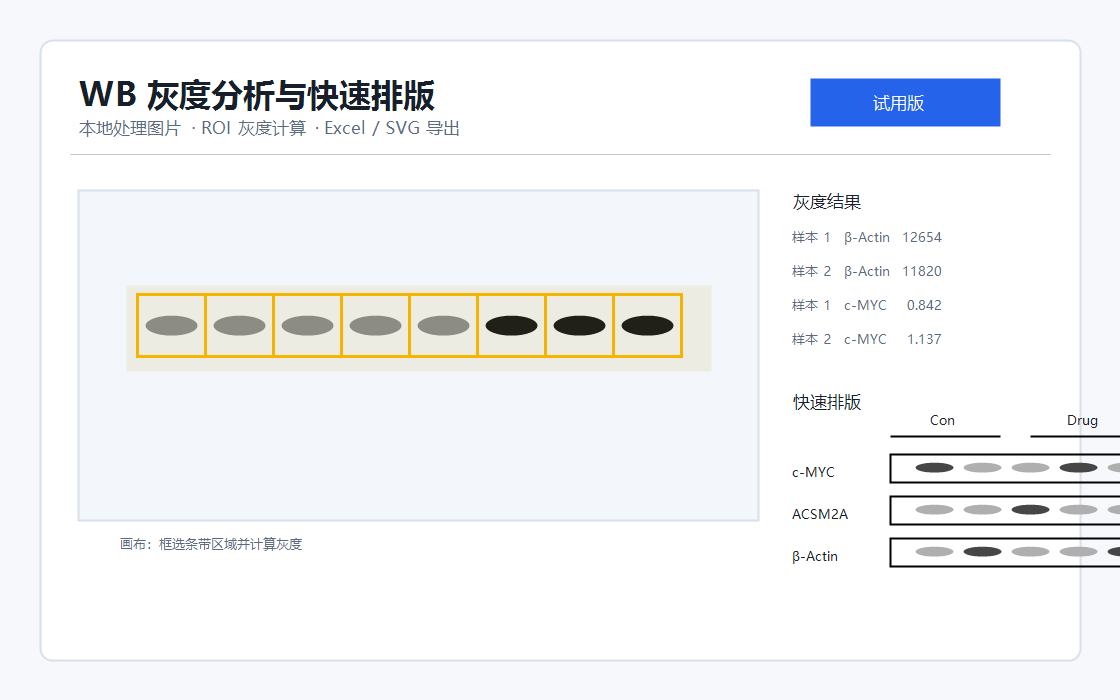
Task: Select the fifth ROI band box
Action: click(x=444, y=326)
